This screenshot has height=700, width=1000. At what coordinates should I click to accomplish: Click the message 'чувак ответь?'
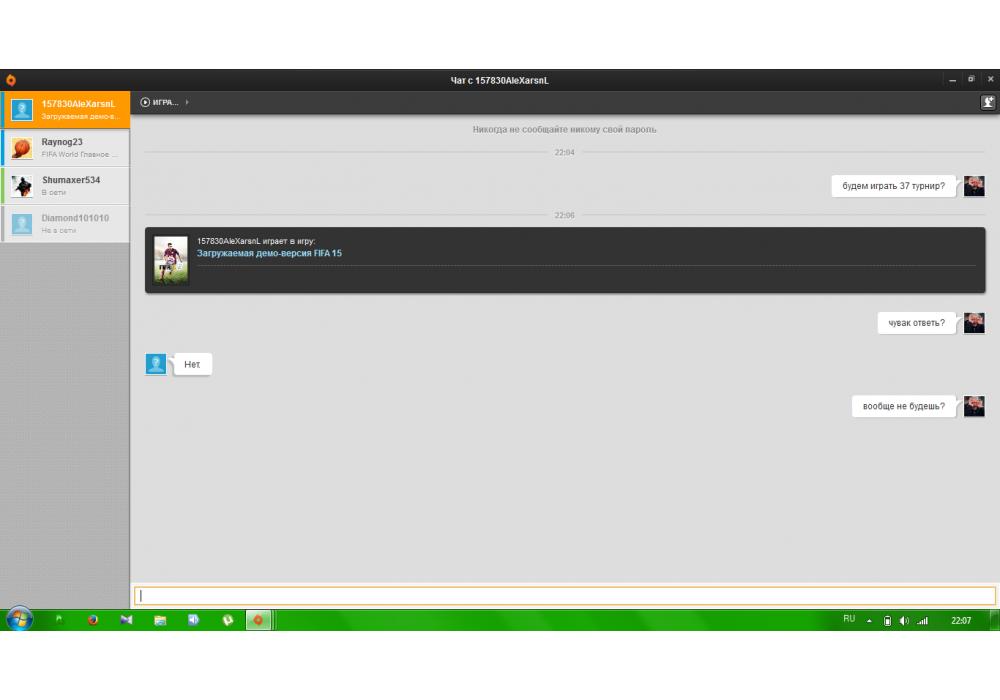point(916,323)
